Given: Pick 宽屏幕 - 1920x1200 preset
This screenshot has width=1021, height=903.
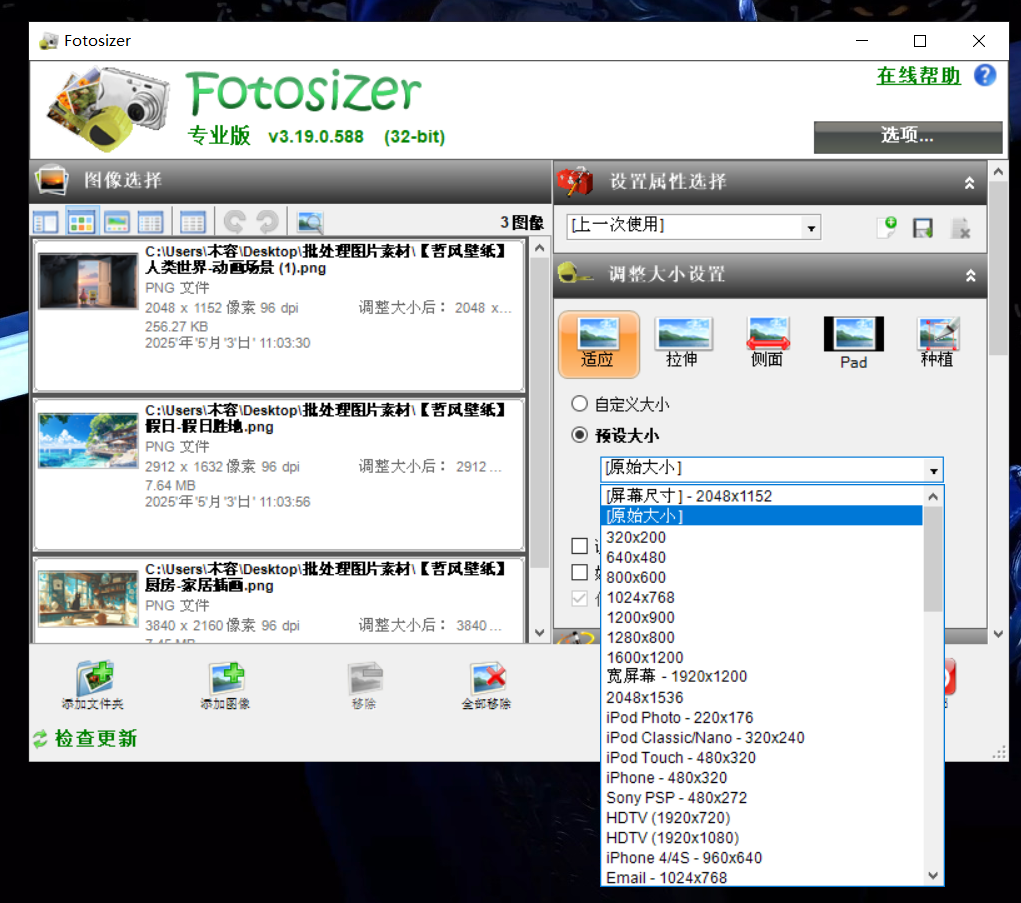Looking at the screenshot, I should coord(761,676).
